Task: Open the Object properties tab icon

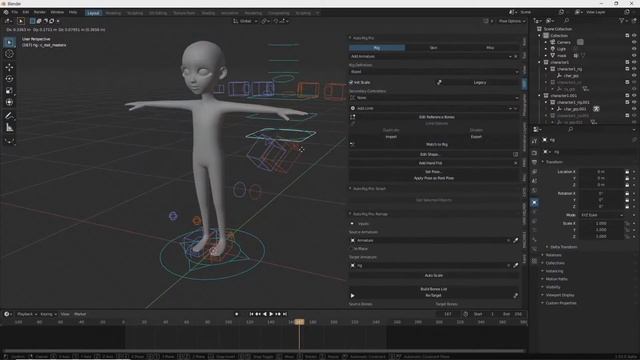Action: click(x=534, y=202)
